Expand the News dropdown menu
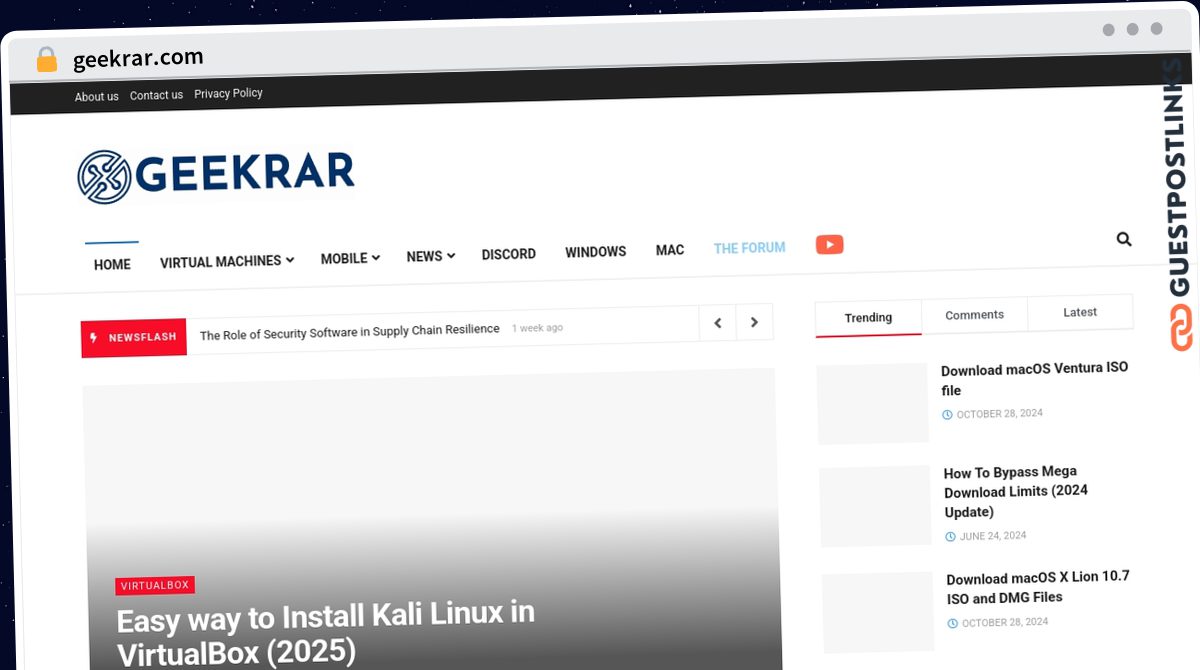This screenshot has width=1200, height=670. pyautogui.click(x=431, y=256)
